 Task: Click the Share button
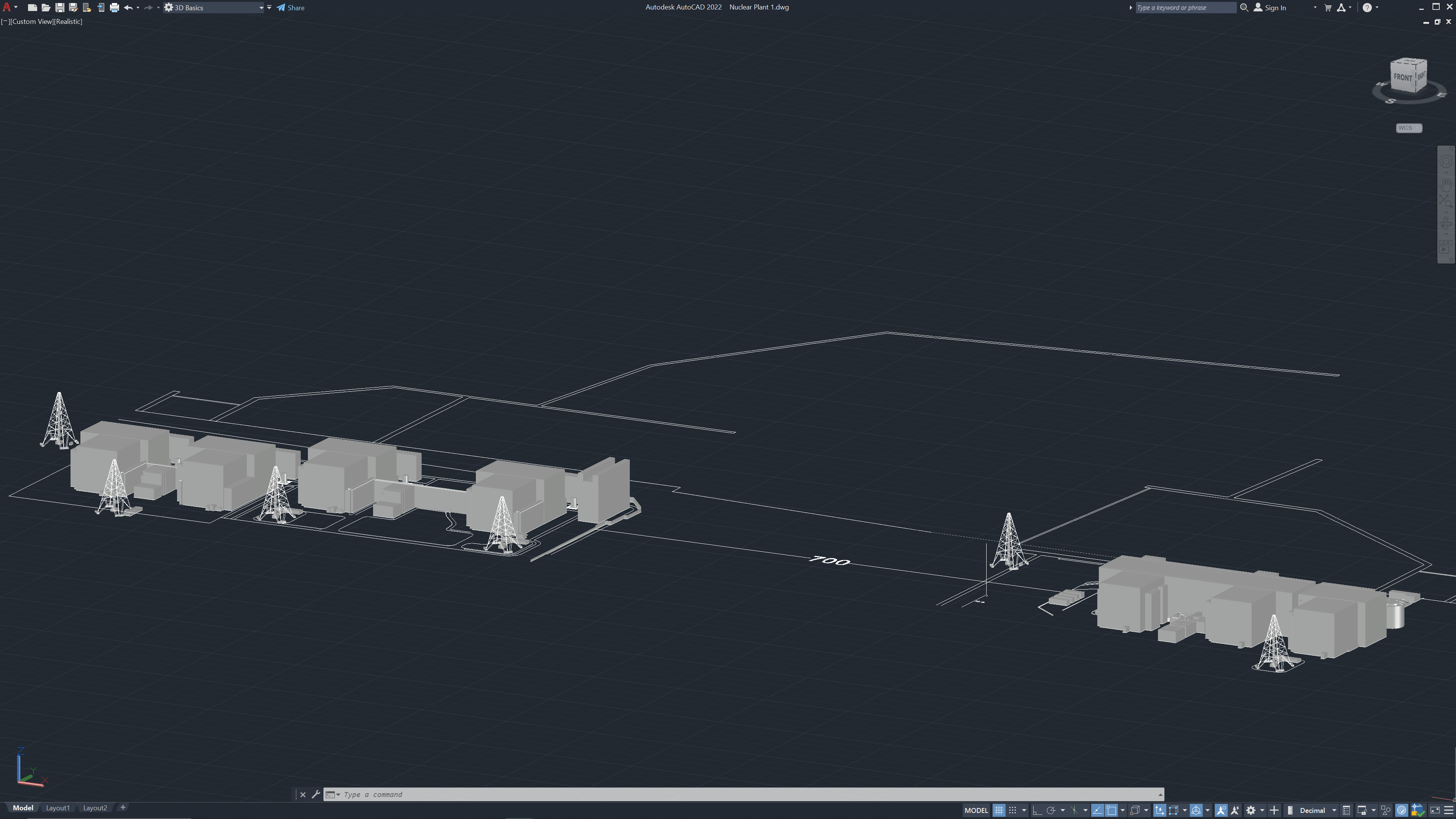290,7
